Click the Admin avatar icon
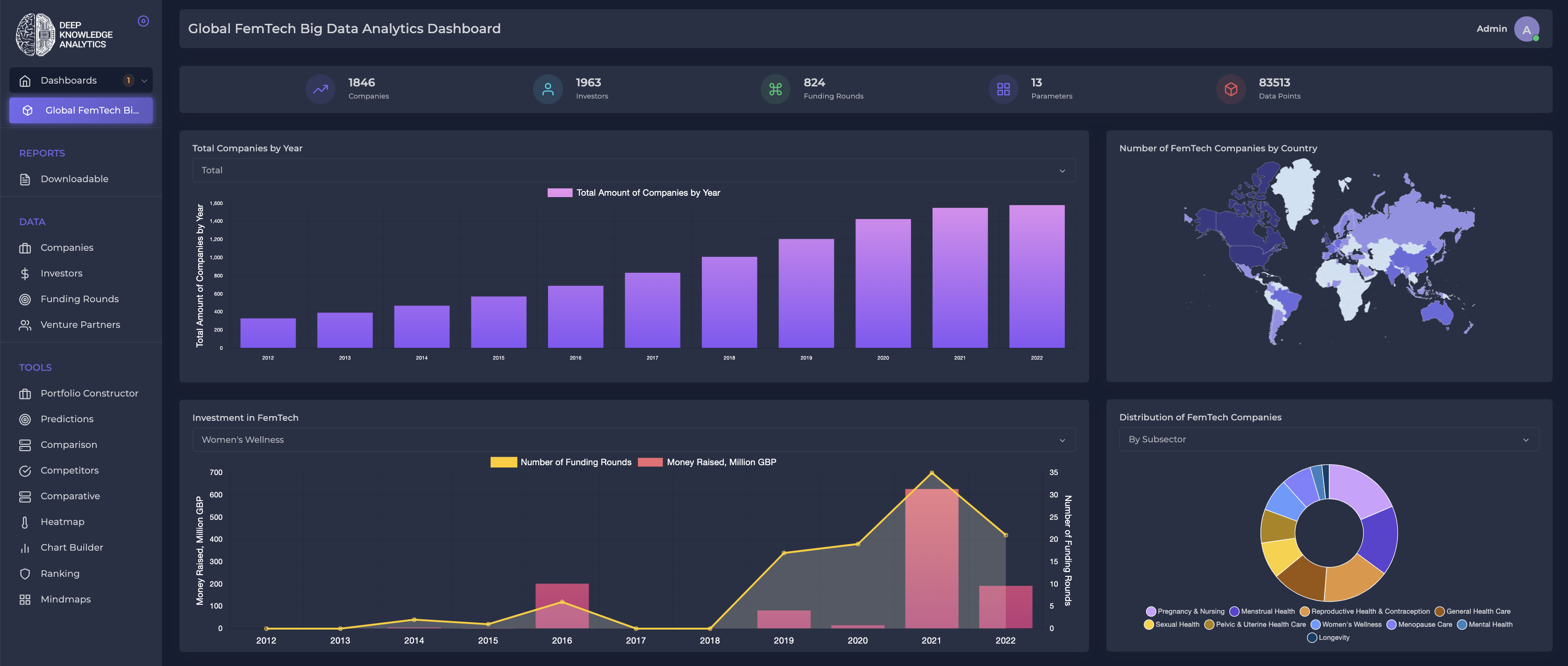1568x666 pixels. (1525, 29)
